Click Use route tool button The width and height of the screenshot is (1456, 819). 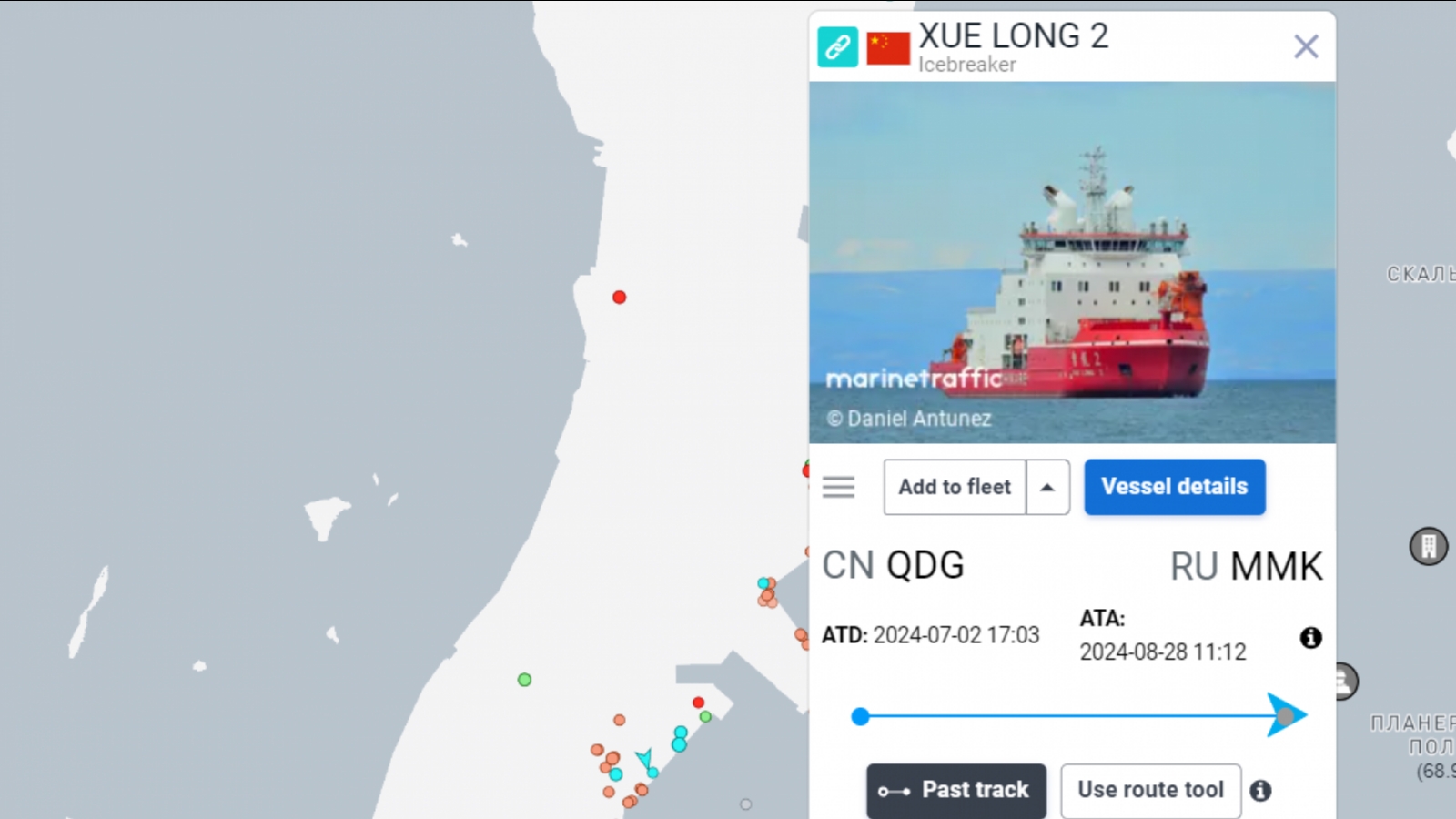[1150, 790]
